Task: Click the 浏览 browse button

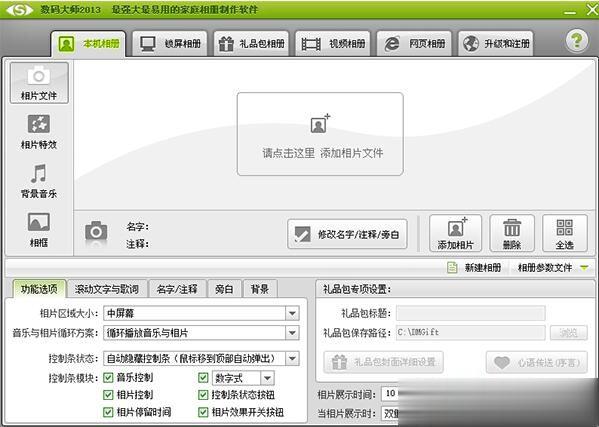Action: pos(568,333)
